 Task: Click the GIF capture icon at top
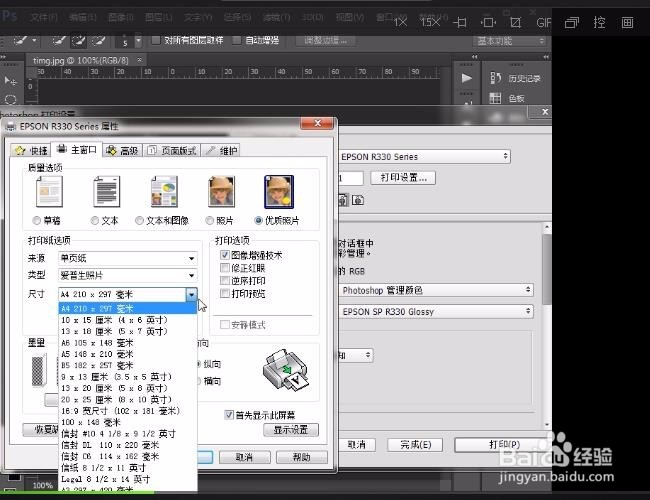click(x=543, y=22)
